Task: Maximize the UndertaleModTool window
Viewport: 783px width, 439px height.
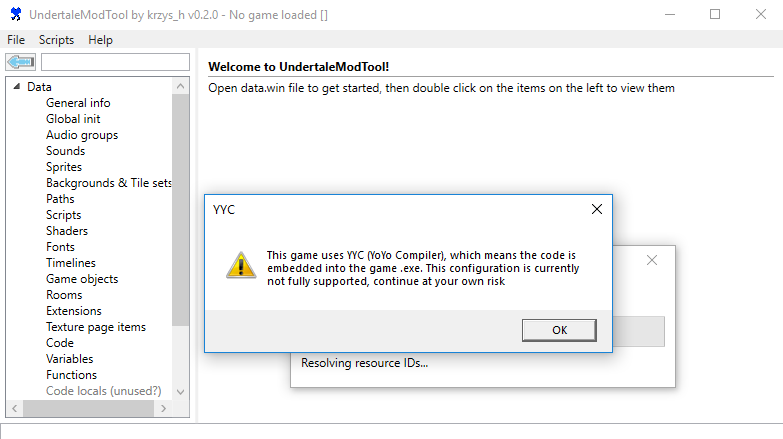Action: (714, 15)
